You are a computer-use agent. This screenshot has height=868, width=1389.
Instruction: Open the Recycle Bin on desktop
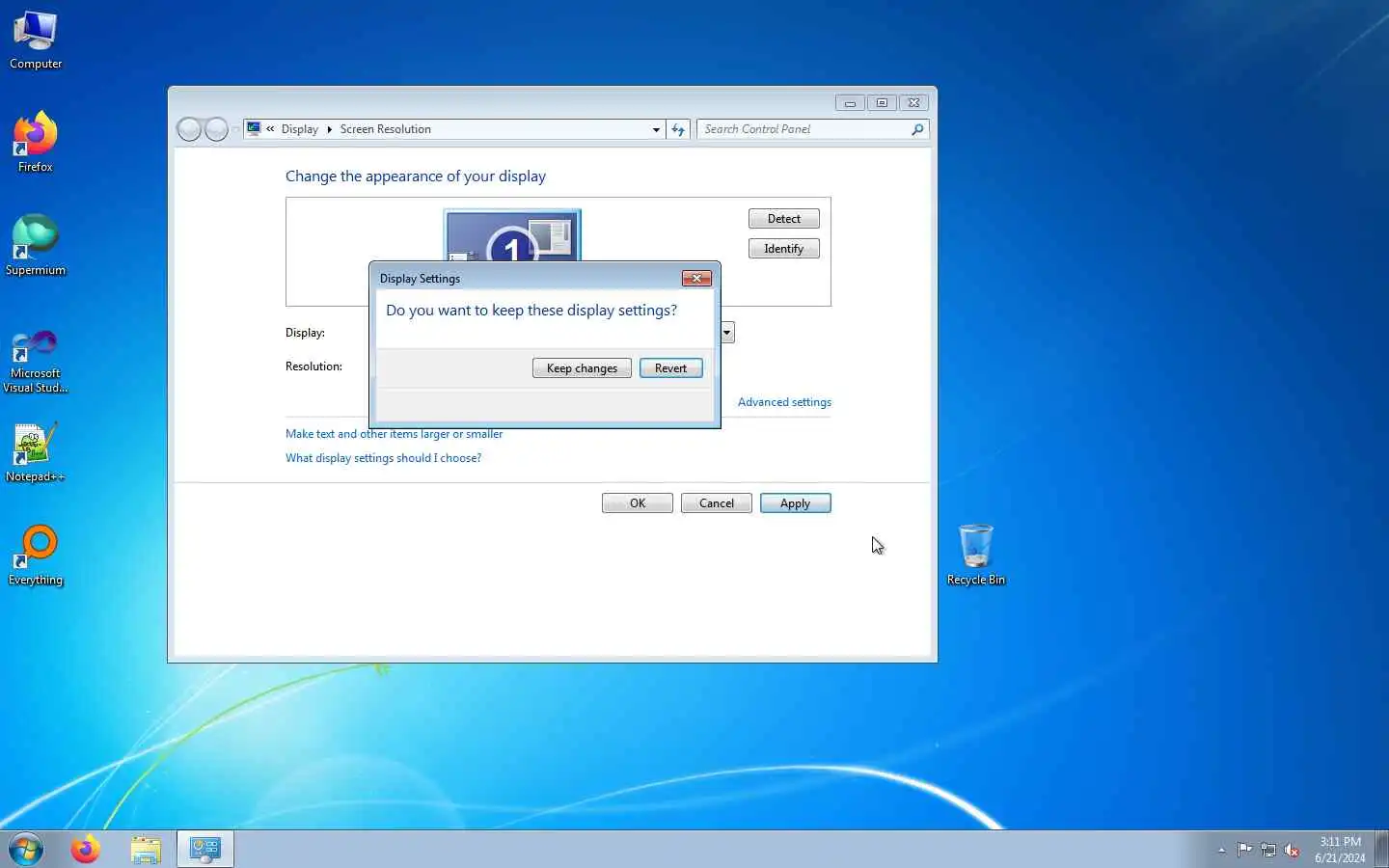[x=976, y=555]
